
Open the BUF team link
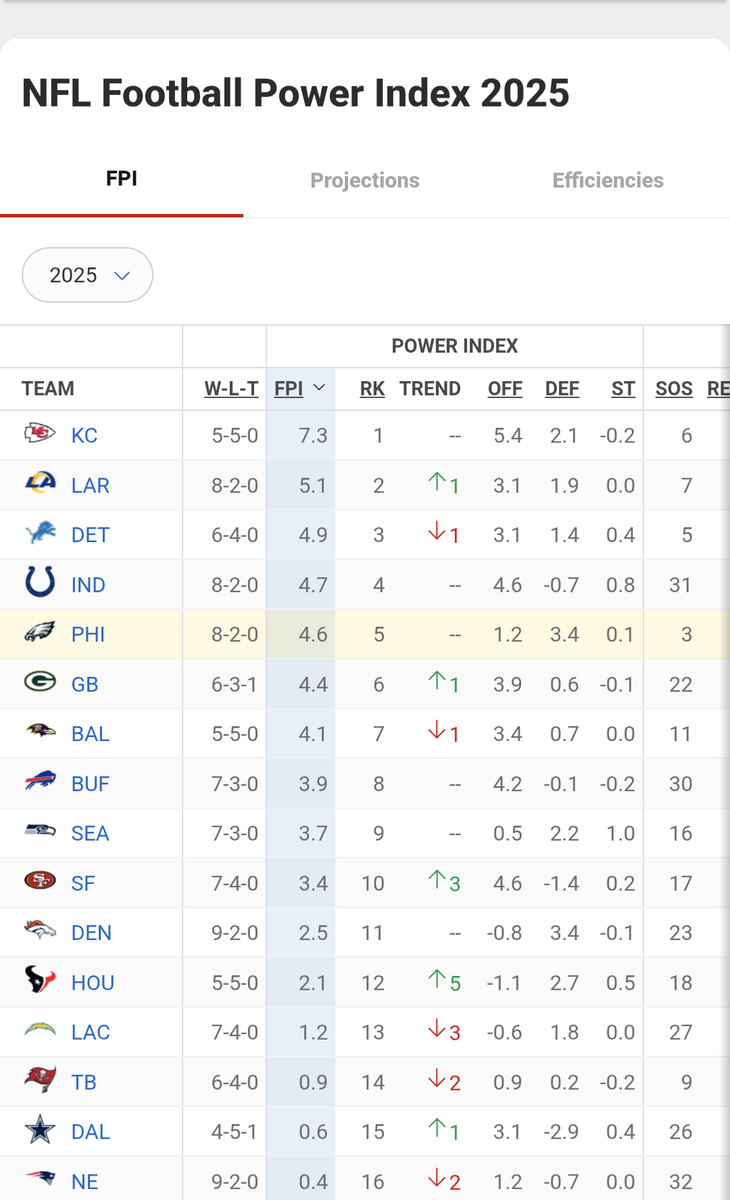pos(90,784)
